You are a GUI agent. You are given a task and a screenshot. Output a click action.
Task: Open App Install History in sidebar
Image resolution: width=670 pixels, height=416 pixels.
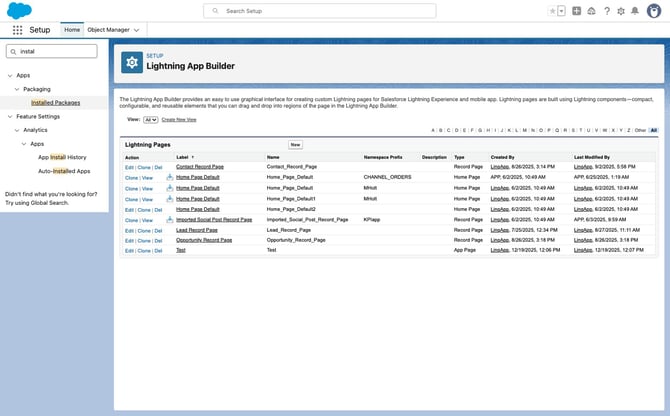coord(62,157)
